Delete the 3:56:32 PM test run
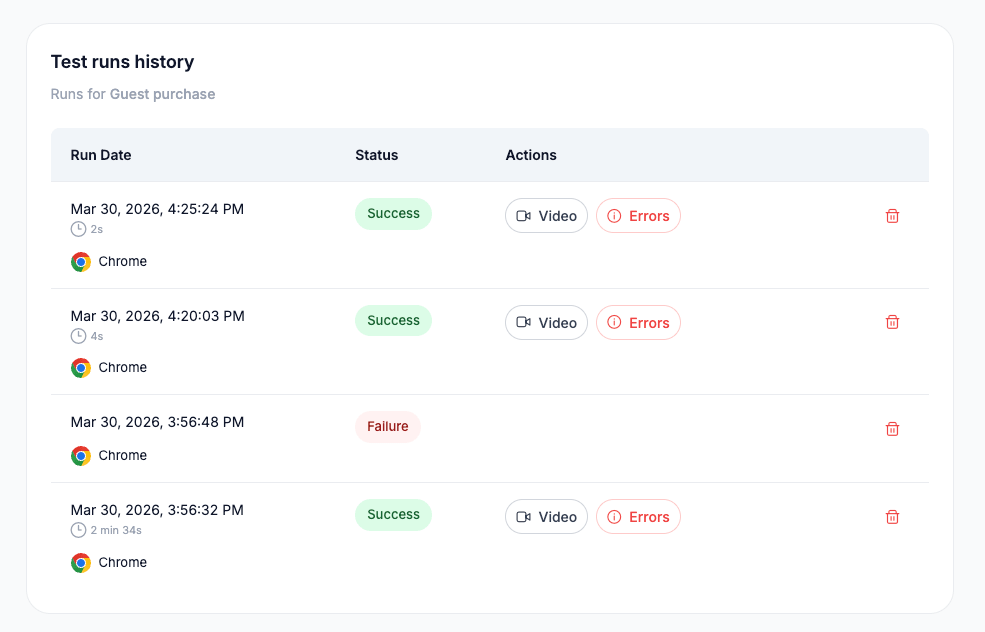This screenshot has height=632, width=985. coord(892,517)
